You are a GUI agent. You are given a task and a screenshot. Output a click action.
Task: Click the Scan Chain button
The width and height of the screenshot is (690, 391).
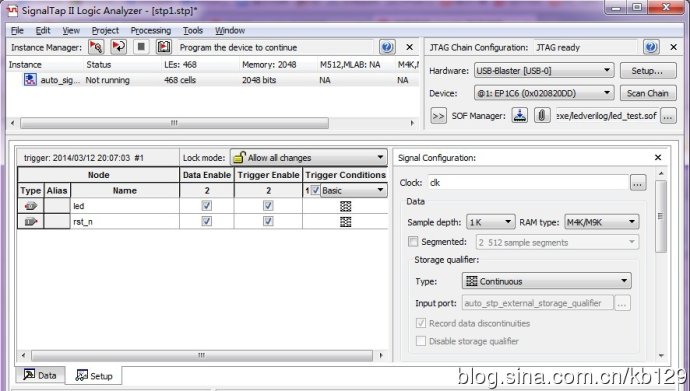coord(648,93)
